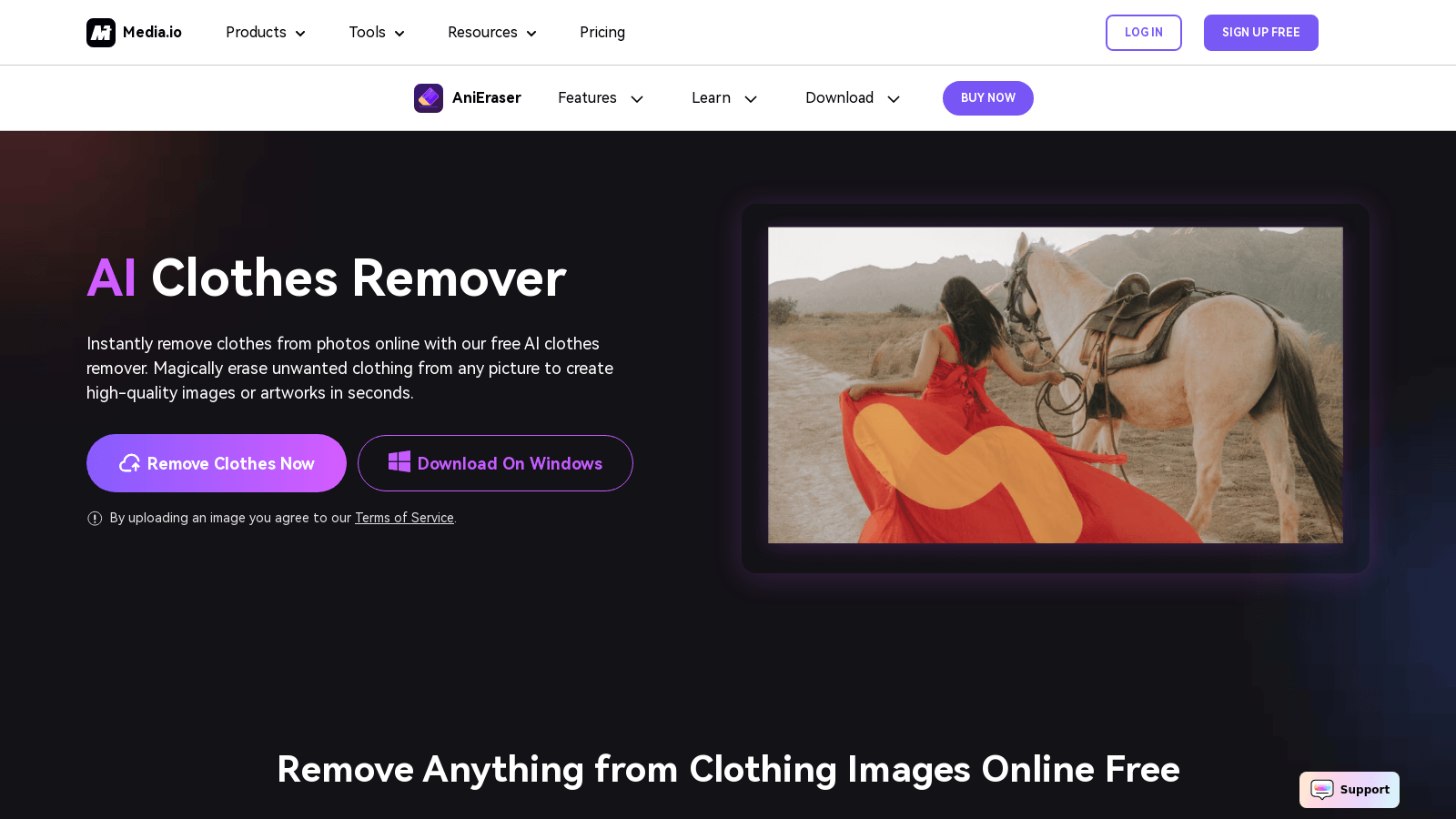Click the info icon beside upload notice

click(x=95, y=519)
